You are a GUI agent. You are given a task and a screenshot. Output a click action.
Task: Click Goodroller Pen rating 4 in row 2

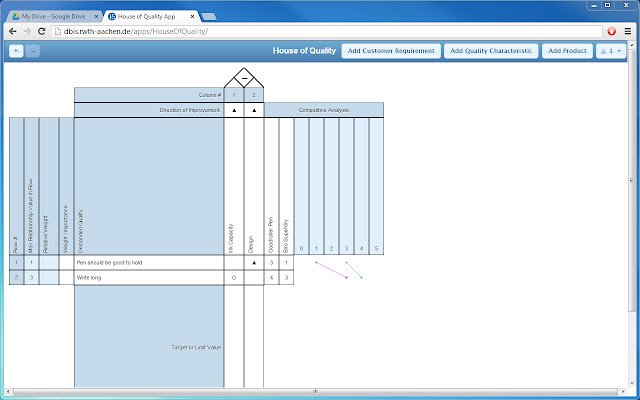pos(271,278)
